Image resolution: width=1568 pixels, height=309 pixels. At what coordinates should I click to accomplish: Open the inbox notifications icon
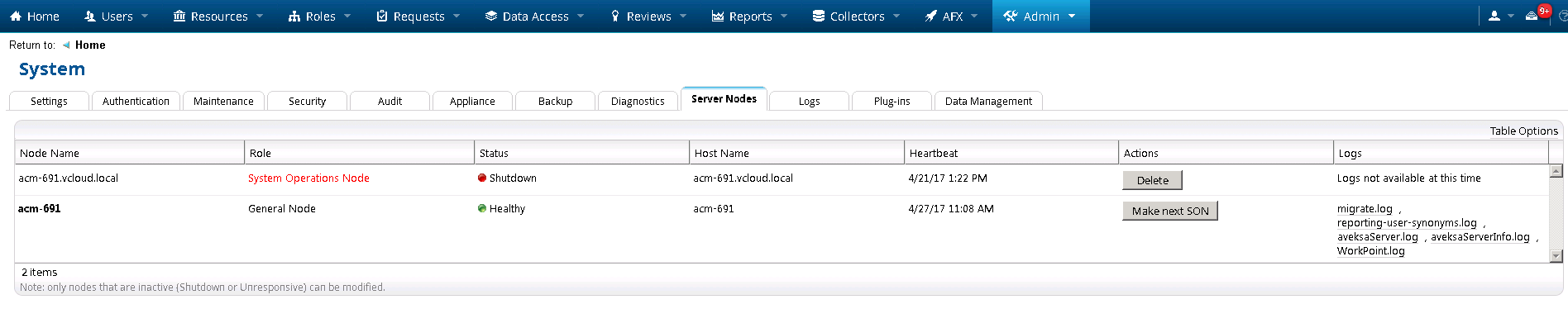(x=1532, y=17)
